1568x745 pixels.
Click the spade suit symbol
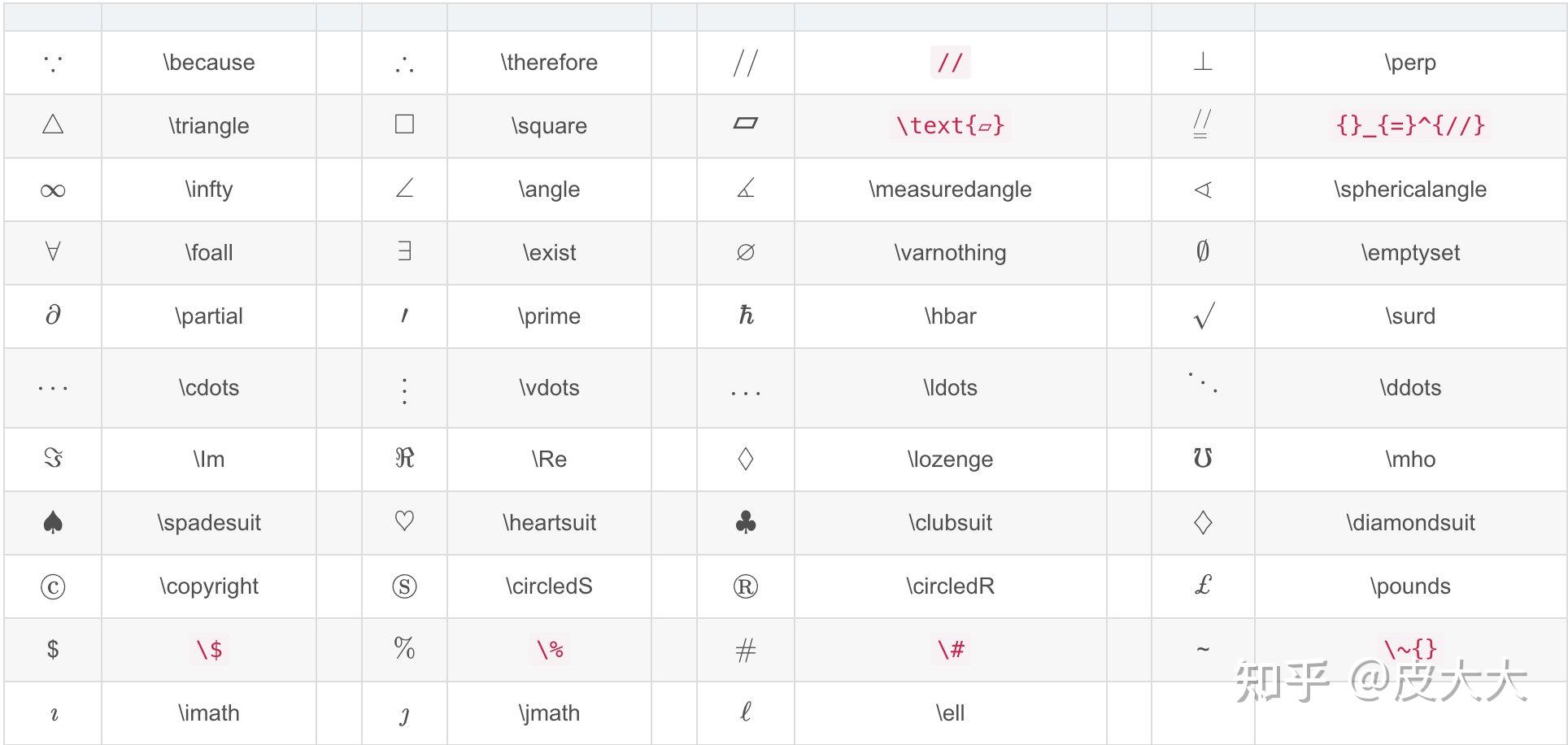tap(53, 522)
